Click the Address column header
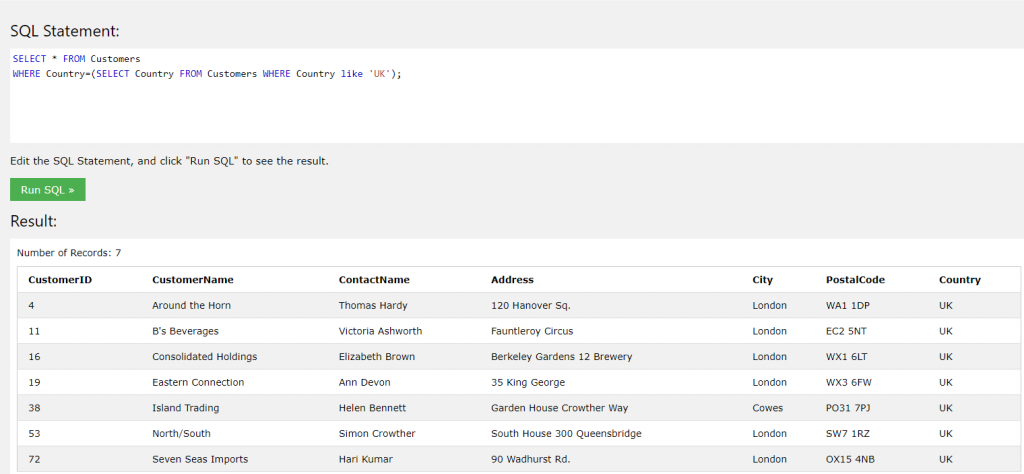 (x=512, y=279)
